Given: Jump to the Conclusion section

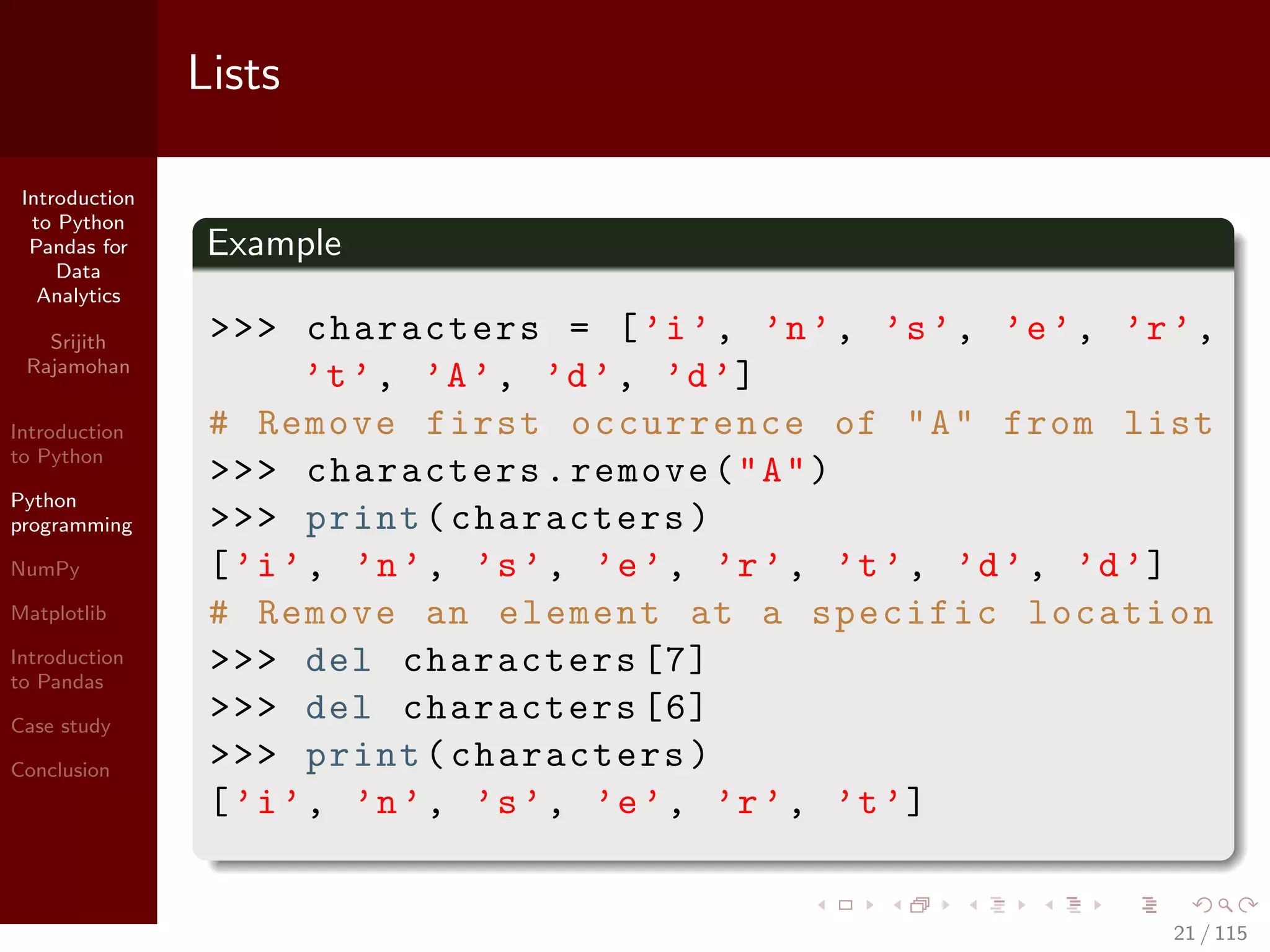Looking at the screenshot, I should pyautogui.click(x=60, y=770).
